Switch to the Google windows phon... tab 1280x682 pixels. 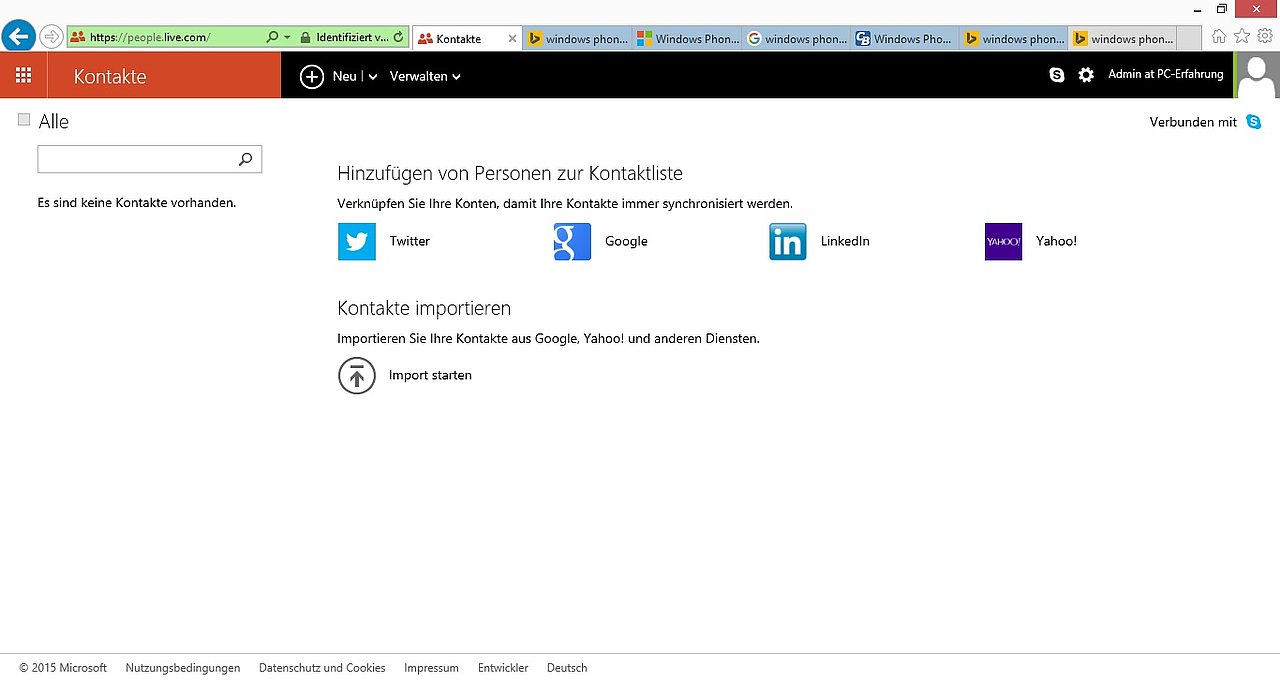797,39
